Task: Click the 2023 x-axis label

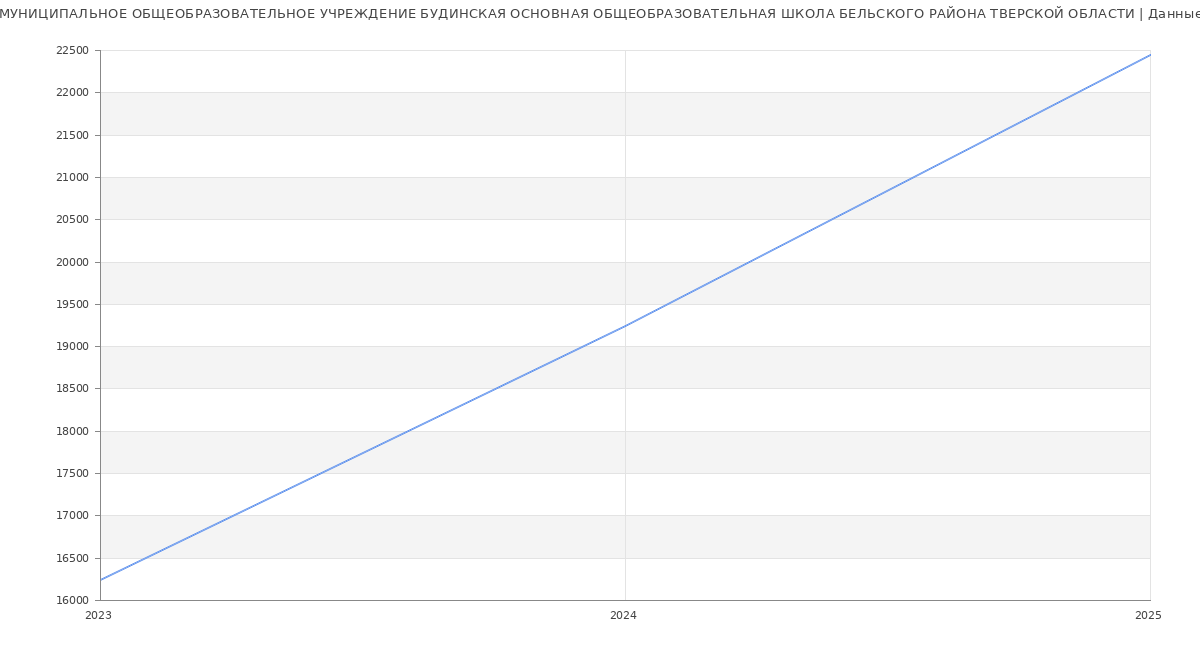Action: tap(99, 616)
